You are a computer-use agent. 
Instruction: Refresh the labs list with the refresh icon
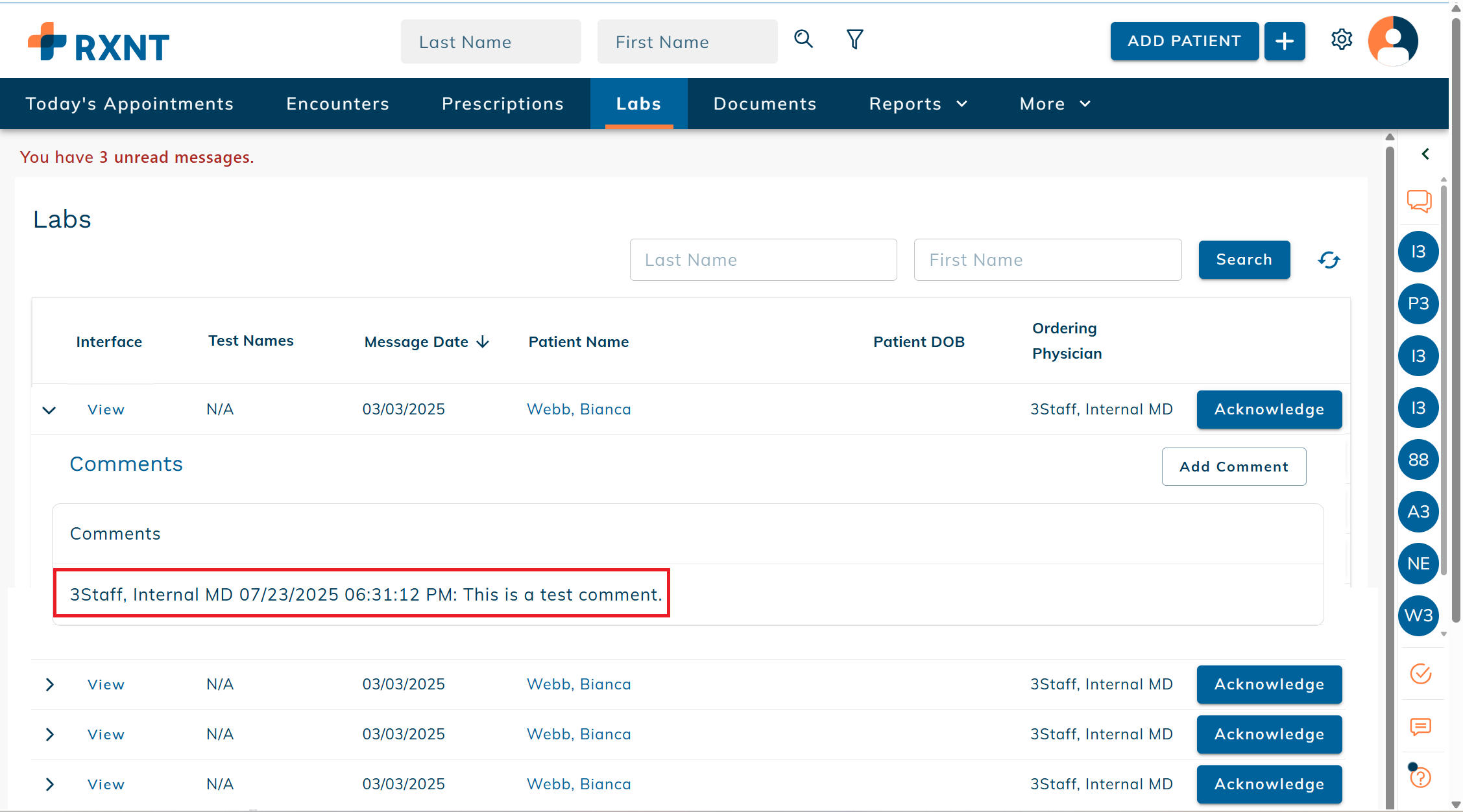point(1329,260)
